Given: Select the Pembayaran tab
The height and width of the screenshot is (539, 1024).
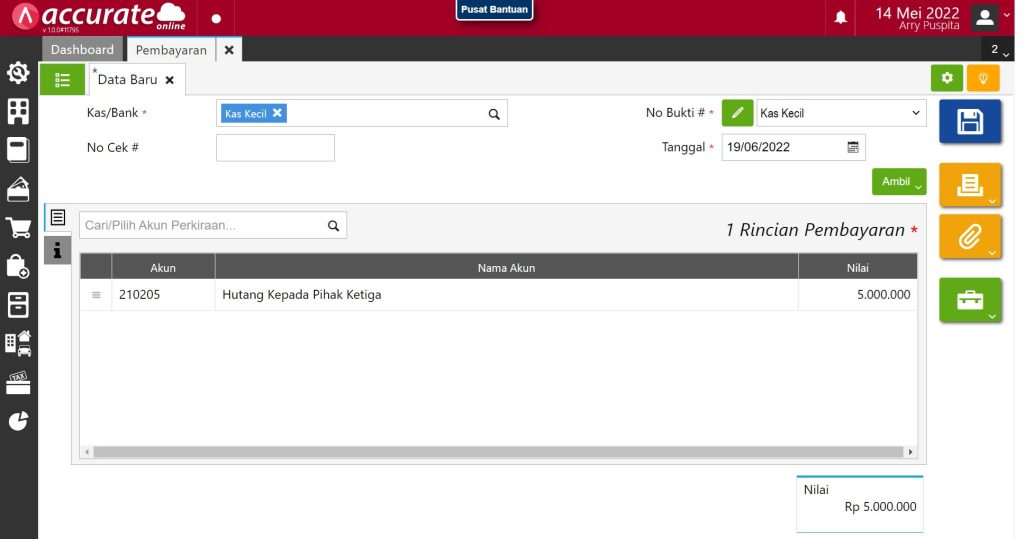Looking at the screenshot, I should tap(171, 49).
